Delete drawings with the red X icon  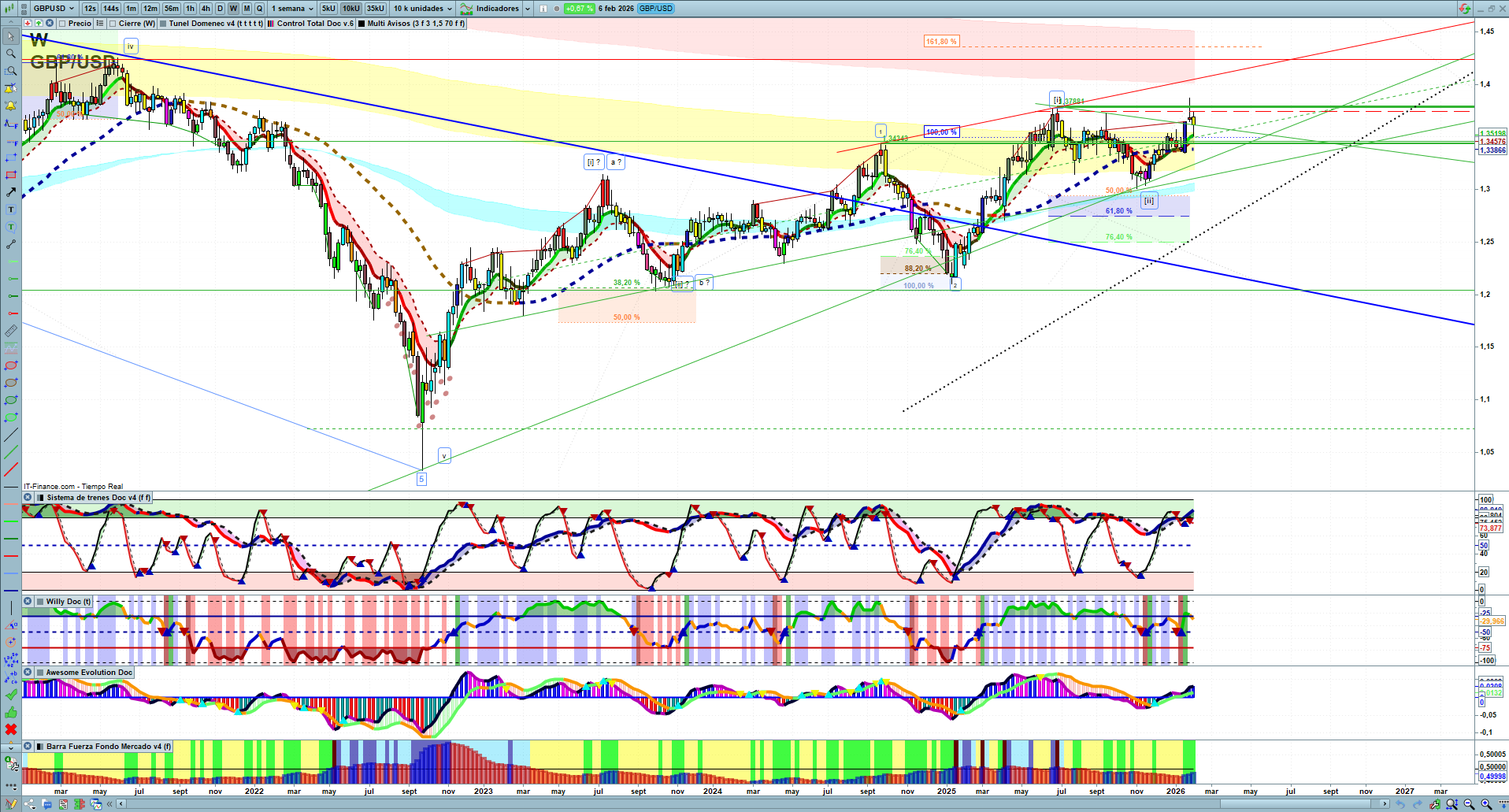11,729
